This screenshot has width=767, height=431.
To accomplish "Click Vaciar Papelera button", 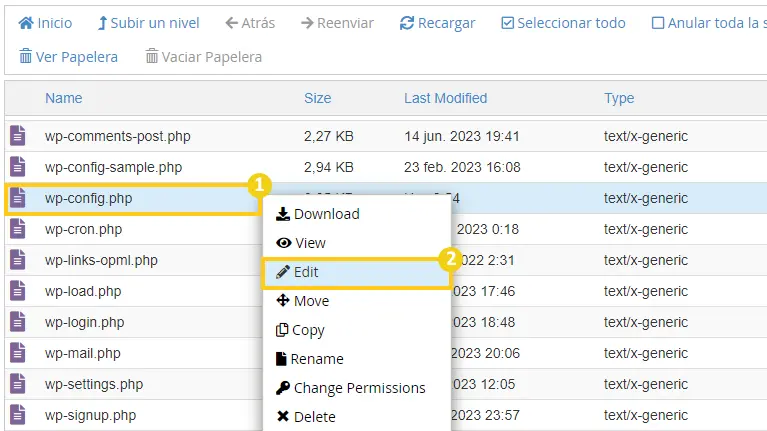I will coord(203,57).
